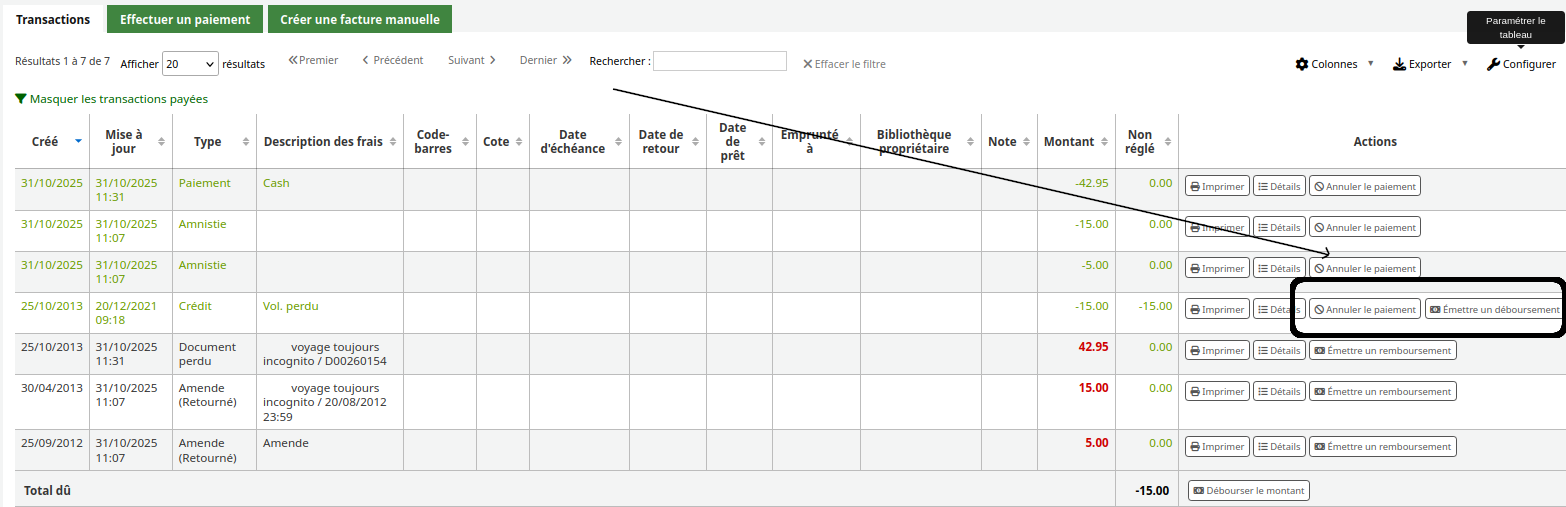Expand the Afficher results count dropdown
Screen dimensions: 1566x507
click(x=190, y=63)
